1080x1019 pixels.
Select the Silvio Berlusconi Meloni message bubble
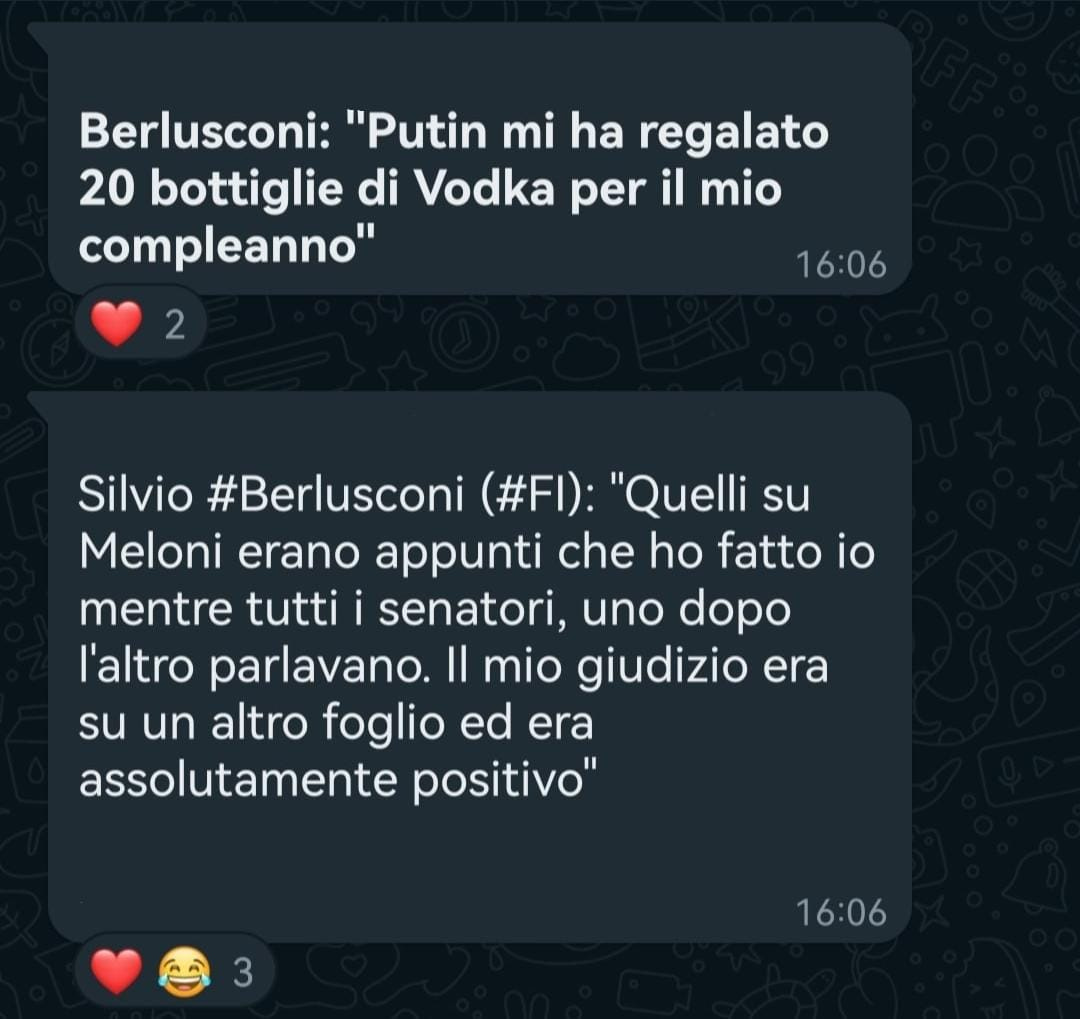coord(479,667)
